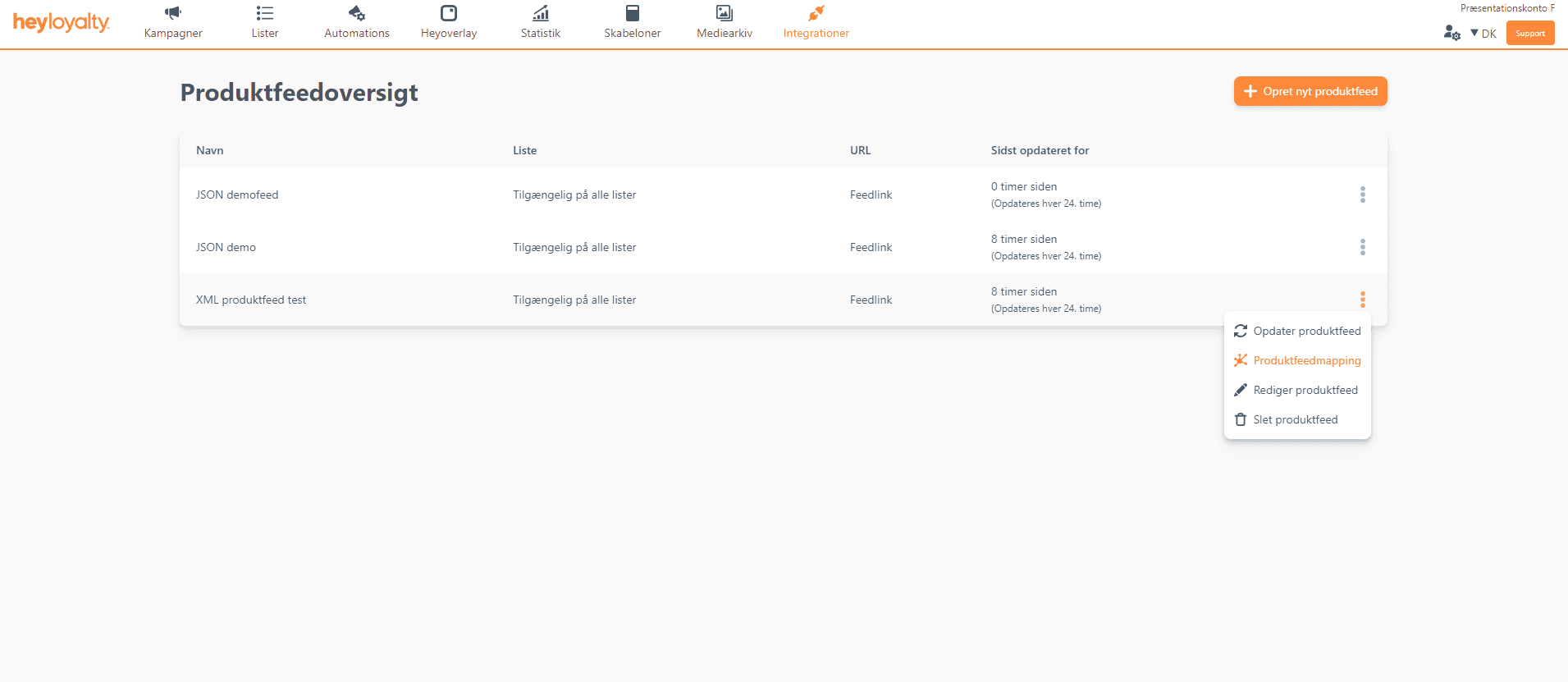Open the Heyoverlay icon
This screenshot has width=1568, height=682.
tap(449, 13)
